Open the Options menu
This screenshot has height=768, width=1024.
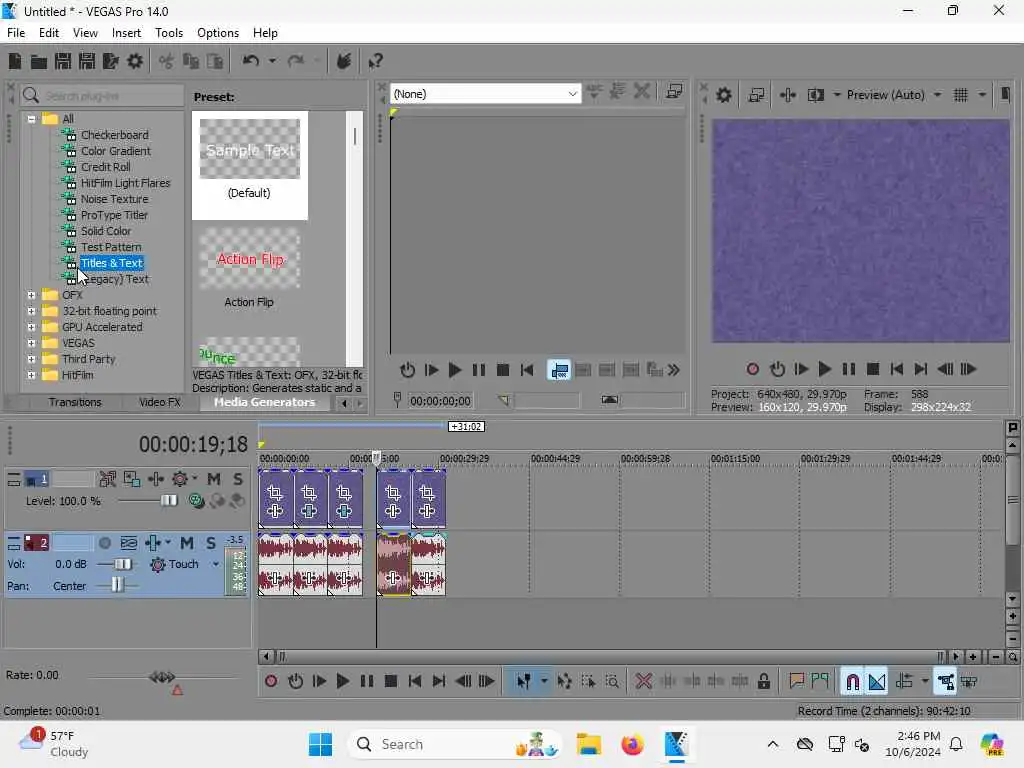218,33
